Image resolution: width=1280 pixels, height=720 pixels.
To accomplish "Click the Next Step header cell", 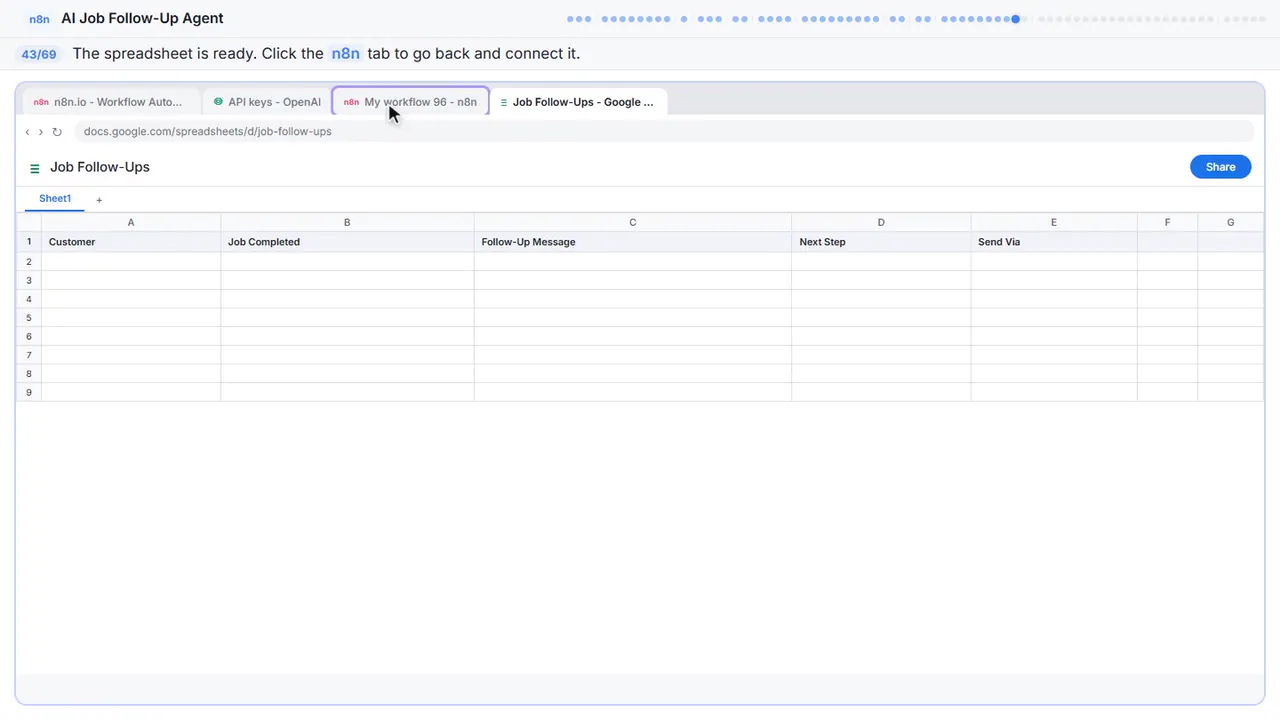I will [x=881, y=242].
